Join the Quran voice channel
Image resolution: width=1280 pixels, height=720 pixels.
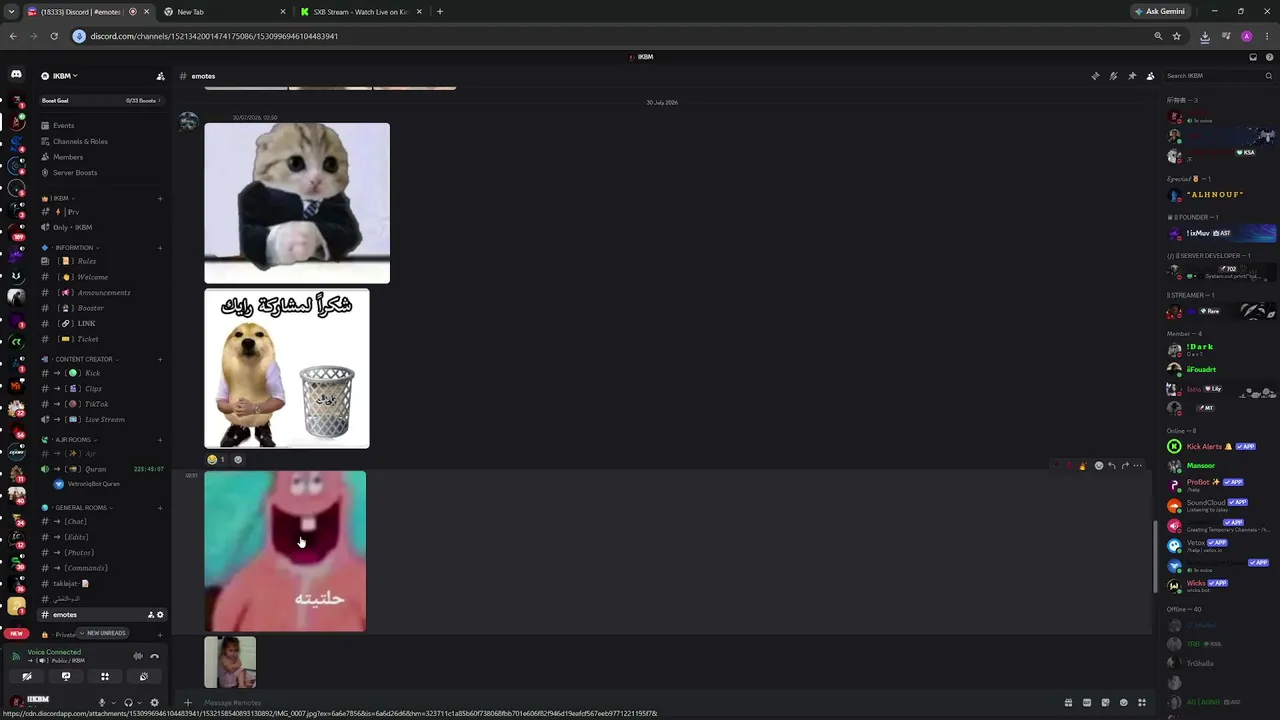click(x=96, y=469)
